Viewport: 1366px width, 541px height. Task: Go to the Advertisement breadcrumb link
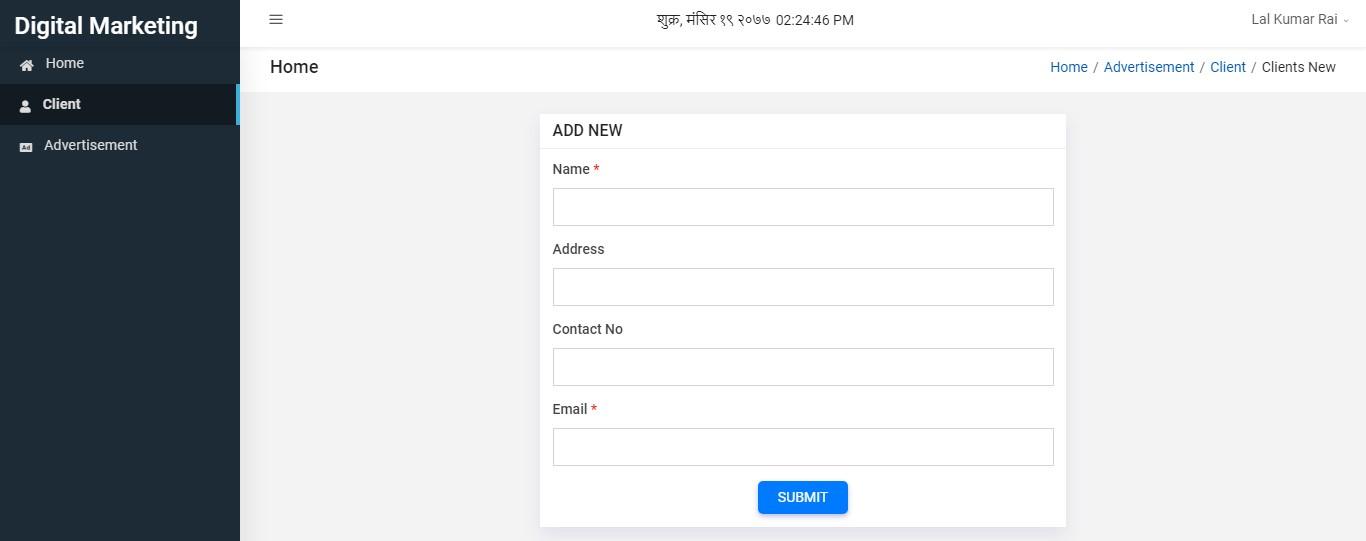[1148, 67]
